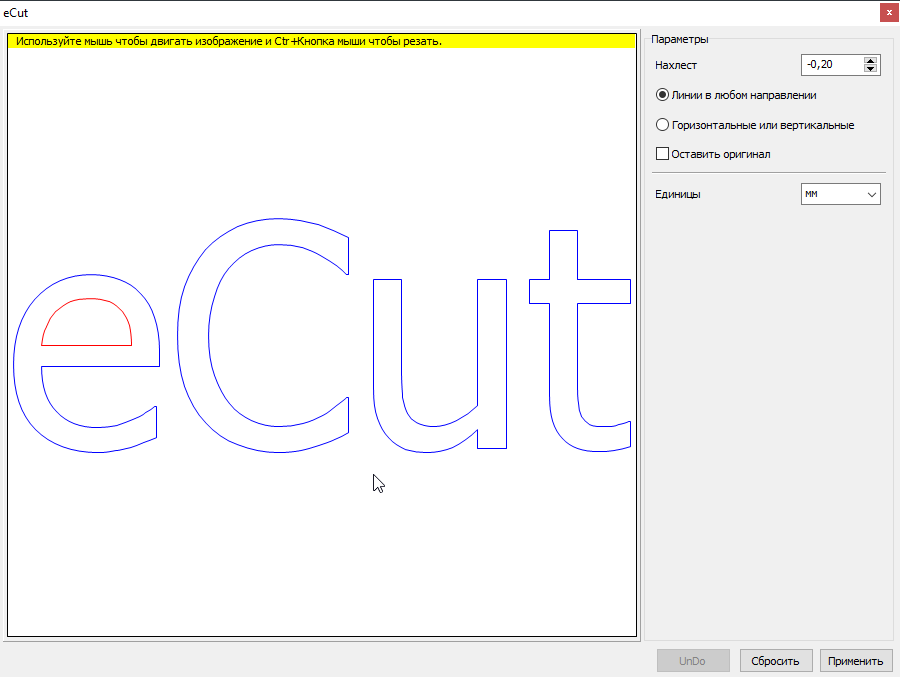The height and width of the screenshot is (677, 900).
Task: Click the 'Сбросить' button
Action: (x=775, y=661)
